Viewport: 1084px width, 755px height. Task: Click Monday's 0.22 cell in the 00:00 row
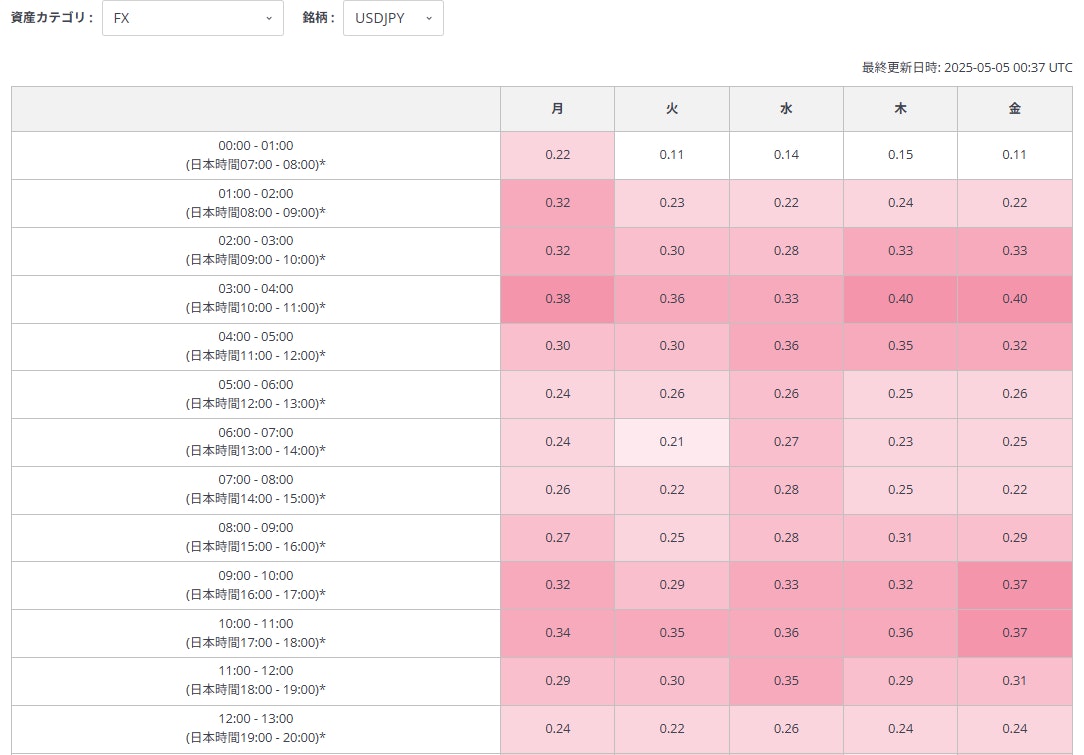[x=556, y=155]
